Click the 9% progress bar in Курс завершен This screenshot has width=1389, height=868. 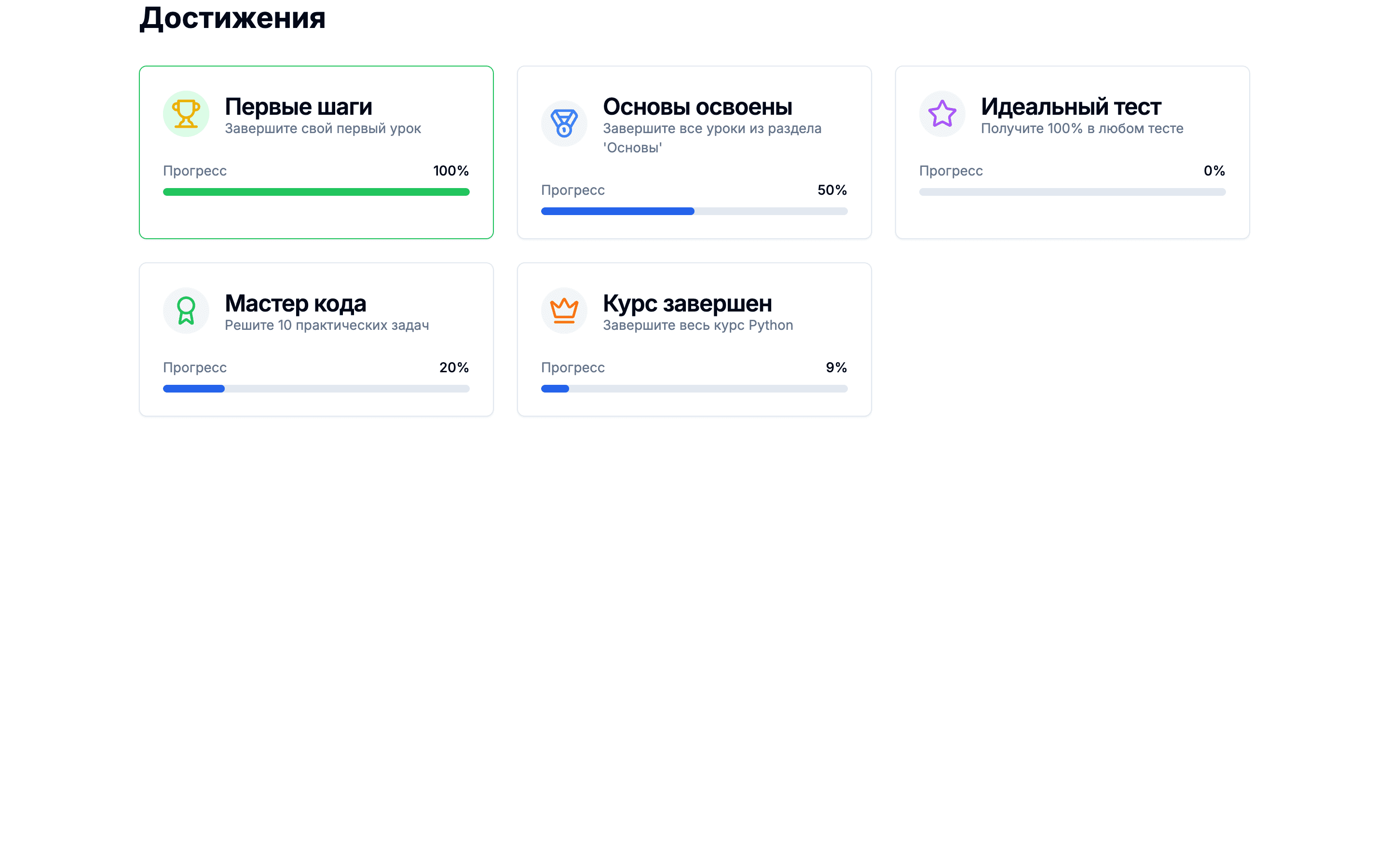click(x=694, y=389)
